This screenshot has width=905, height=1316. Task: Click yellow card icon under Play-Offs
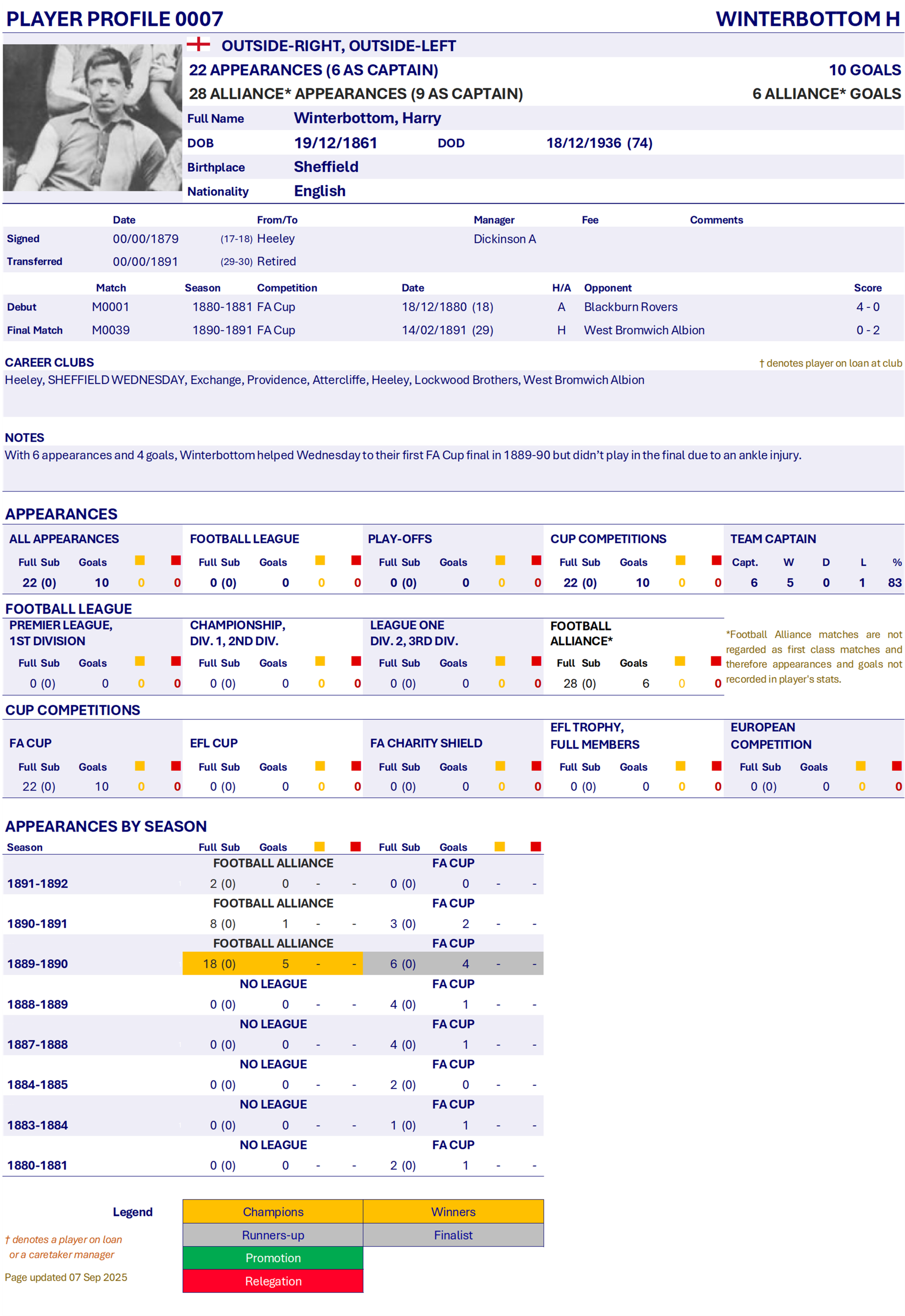pyautogui.click(x=500, y=561)
